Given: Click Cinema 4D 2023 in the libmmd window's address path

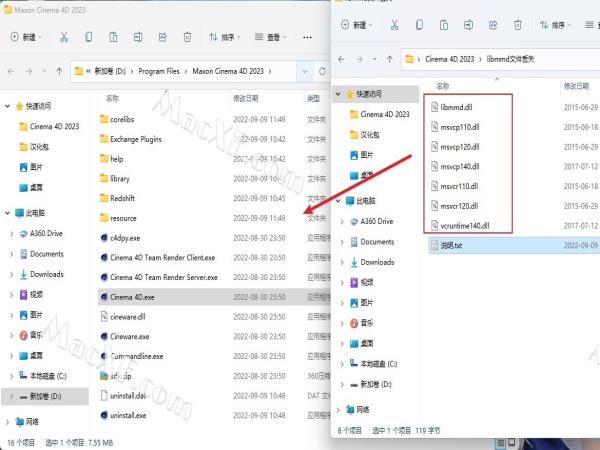Looking at the screenshot, I should (450, 59).
